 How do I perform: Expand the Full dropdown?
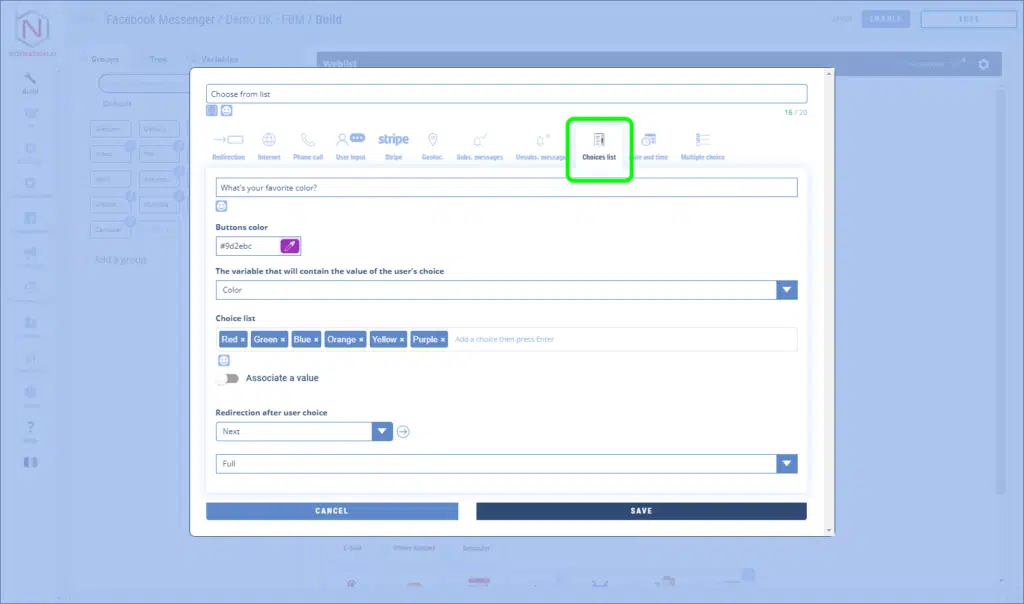click(787, 465)
